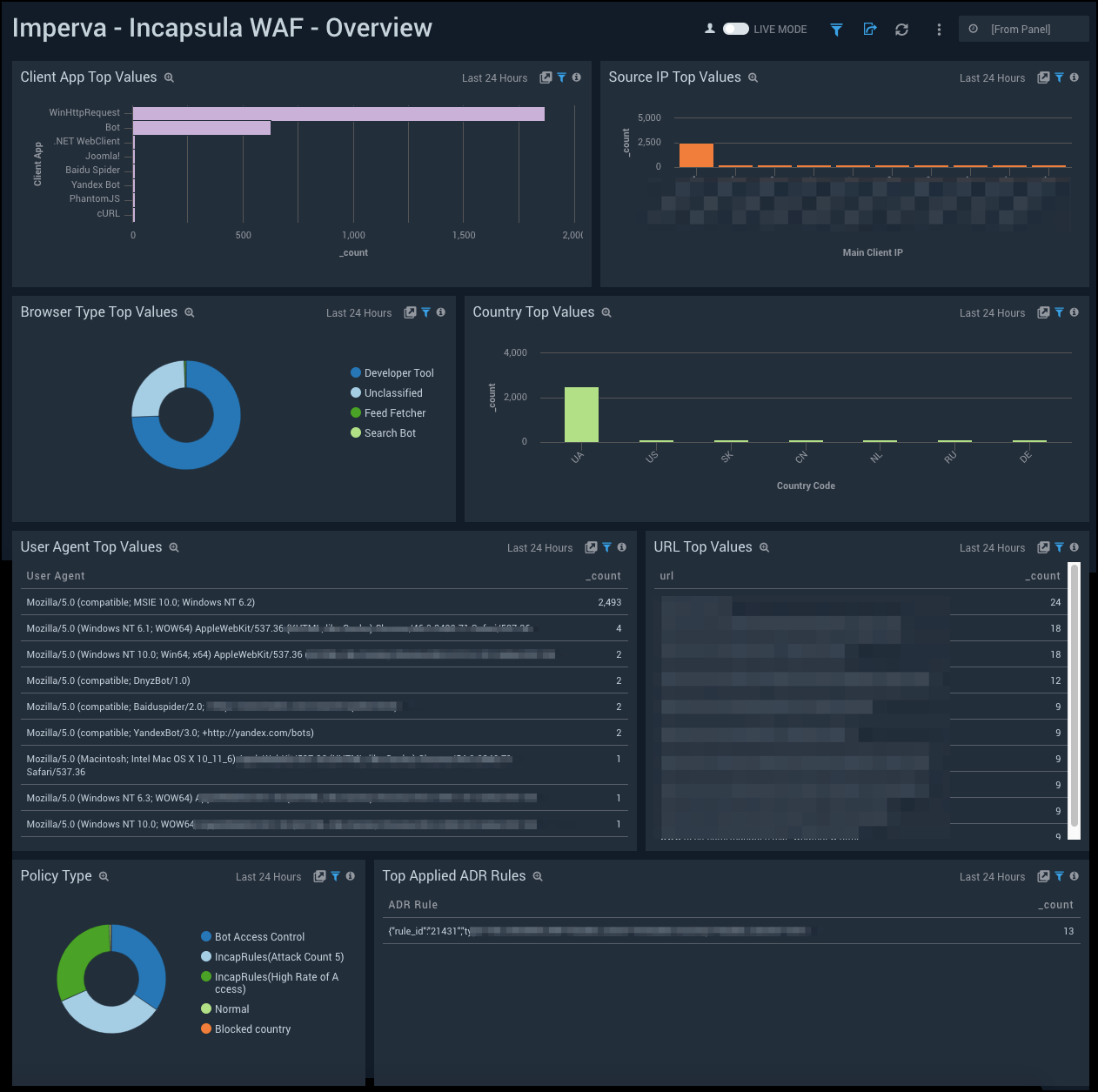Screen dimensions: 1098x1092
Task: Open Last 24 Hours range on Client App panel
Action: [494, 77]
